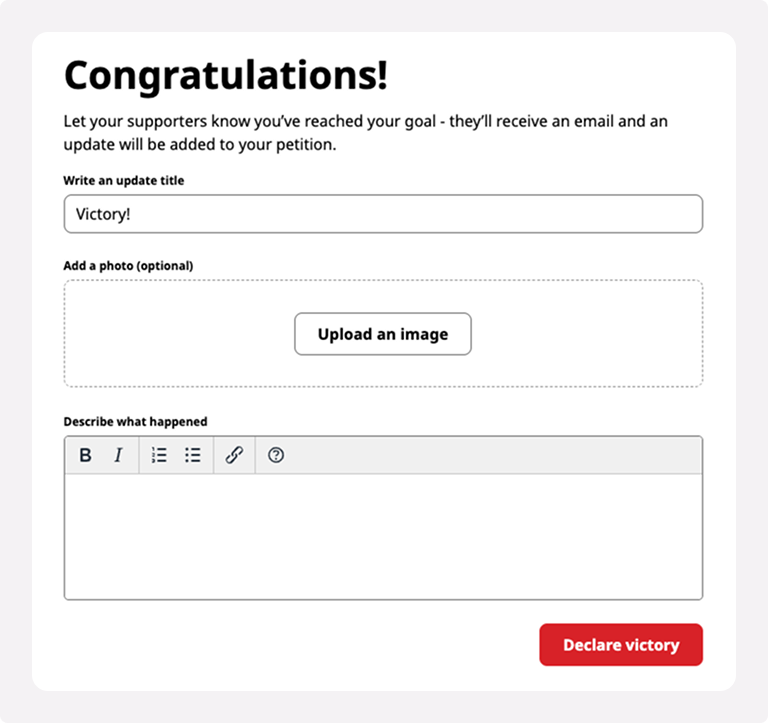Screen dimensions: 768x723
Task: Toggle italic formatting in the editor
Action: tap(118, 455)
